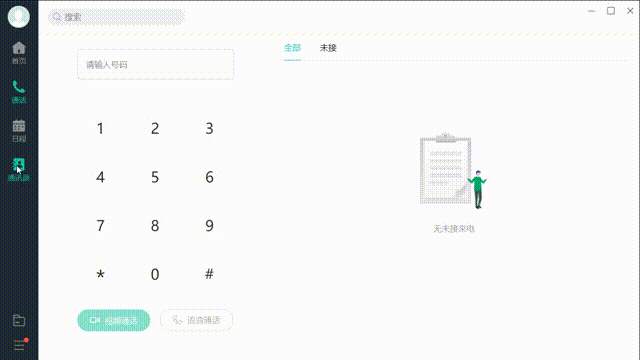The image size is (640, 360).
Task: Dial digit 6 on keypad
Action: tap(209, 177)
